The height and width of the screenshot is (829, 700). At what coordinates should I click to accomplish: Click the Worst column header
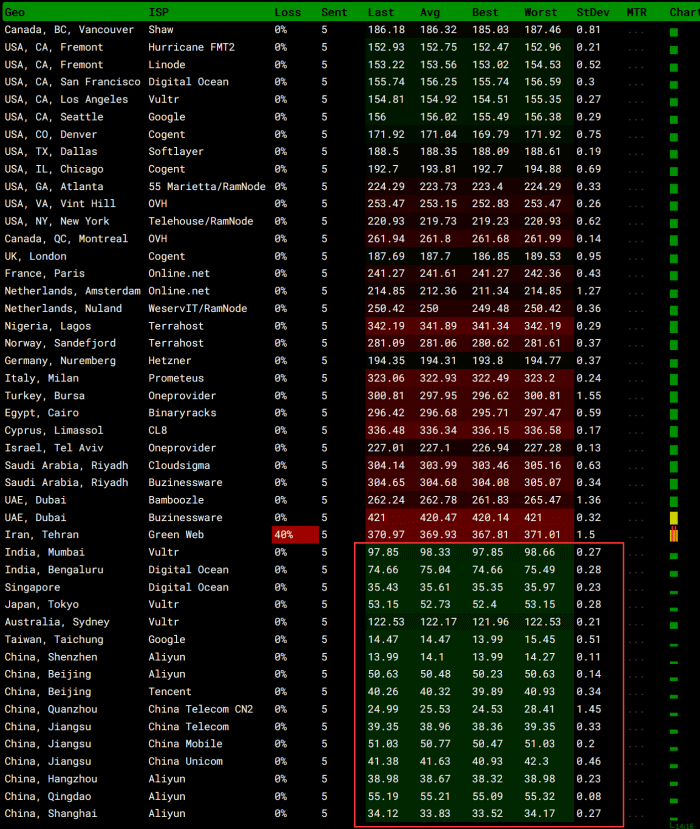540,12
